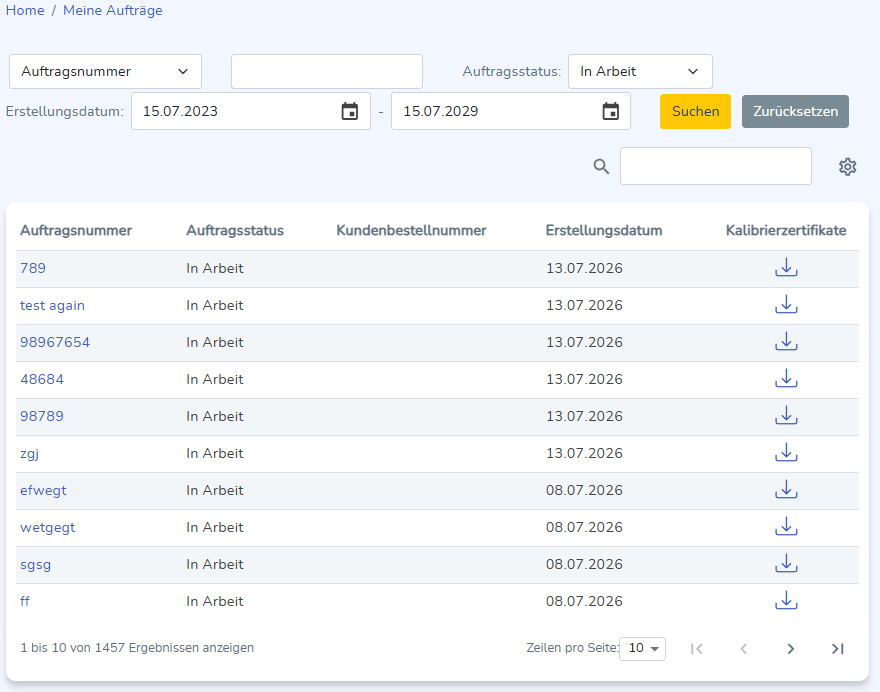
Task: Download certificate for order test again
Action: 786,305
